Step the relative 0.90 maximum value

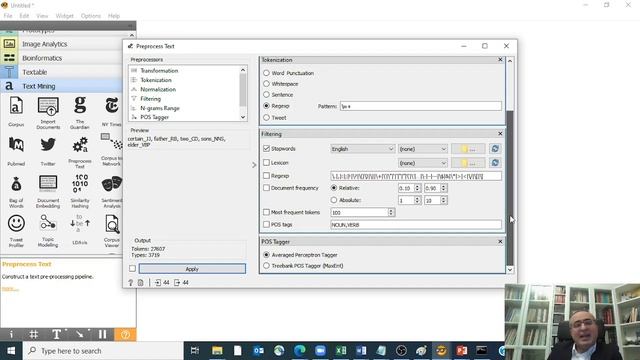point(444,188)
